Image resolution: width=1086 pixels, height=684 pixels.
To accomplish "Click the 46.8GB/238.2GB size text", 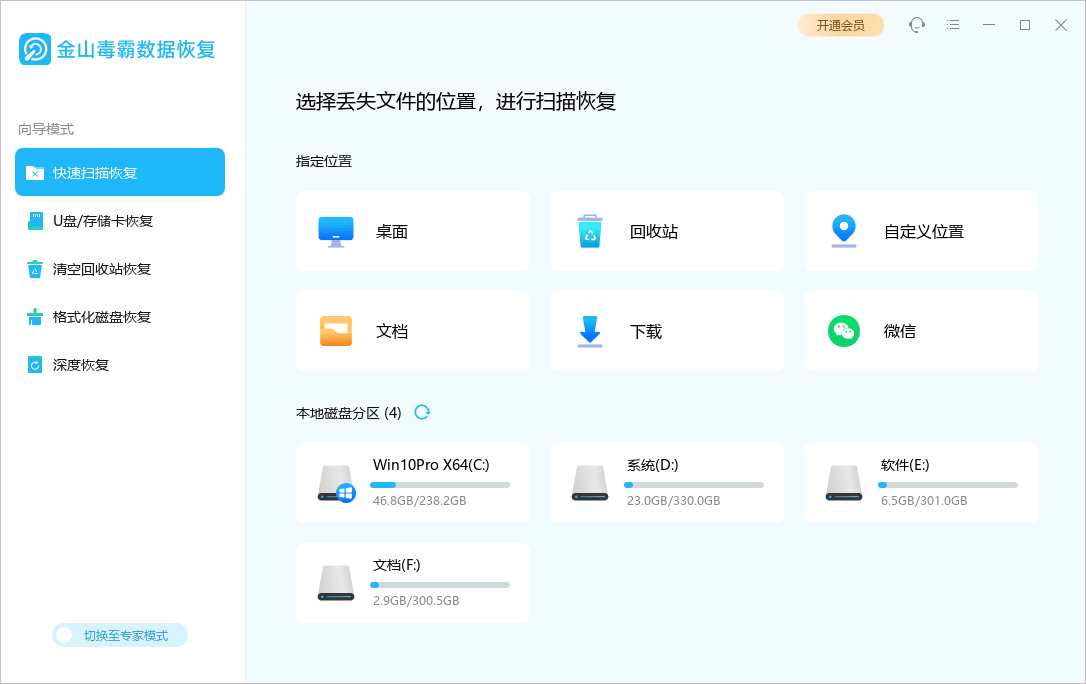I will pos(419,501).
